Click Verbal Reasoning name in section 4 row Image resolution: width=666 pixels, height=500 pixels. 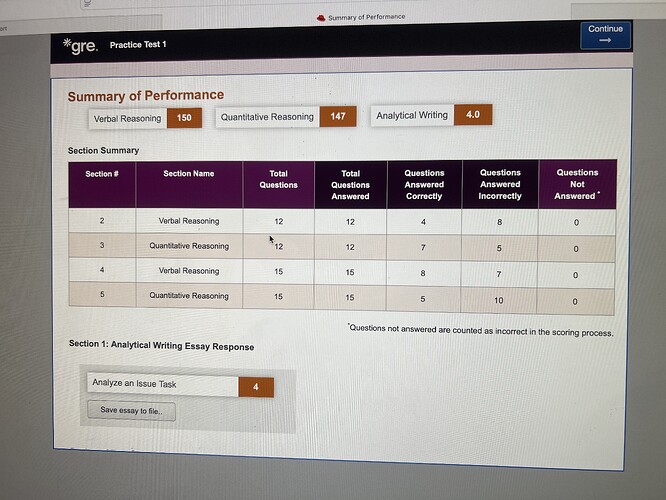click(189, 271)
